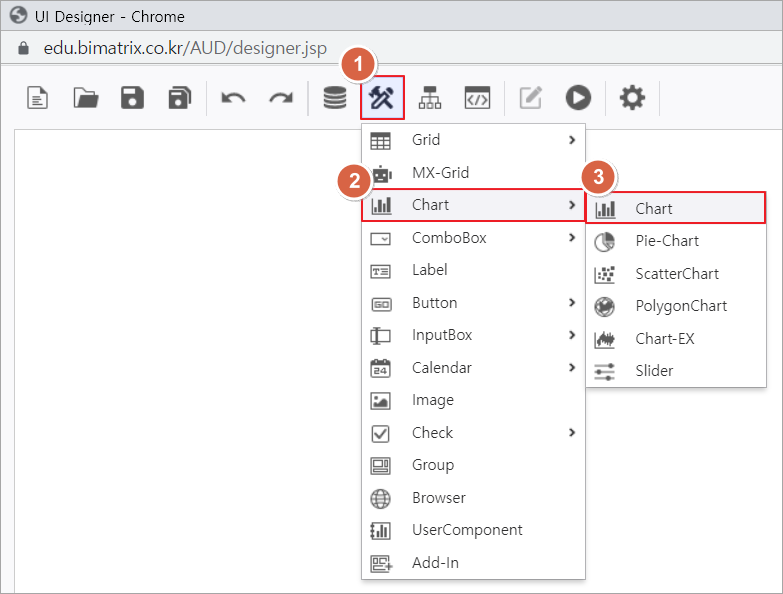Choose PolygonChart in the submenu

point(676,306)
